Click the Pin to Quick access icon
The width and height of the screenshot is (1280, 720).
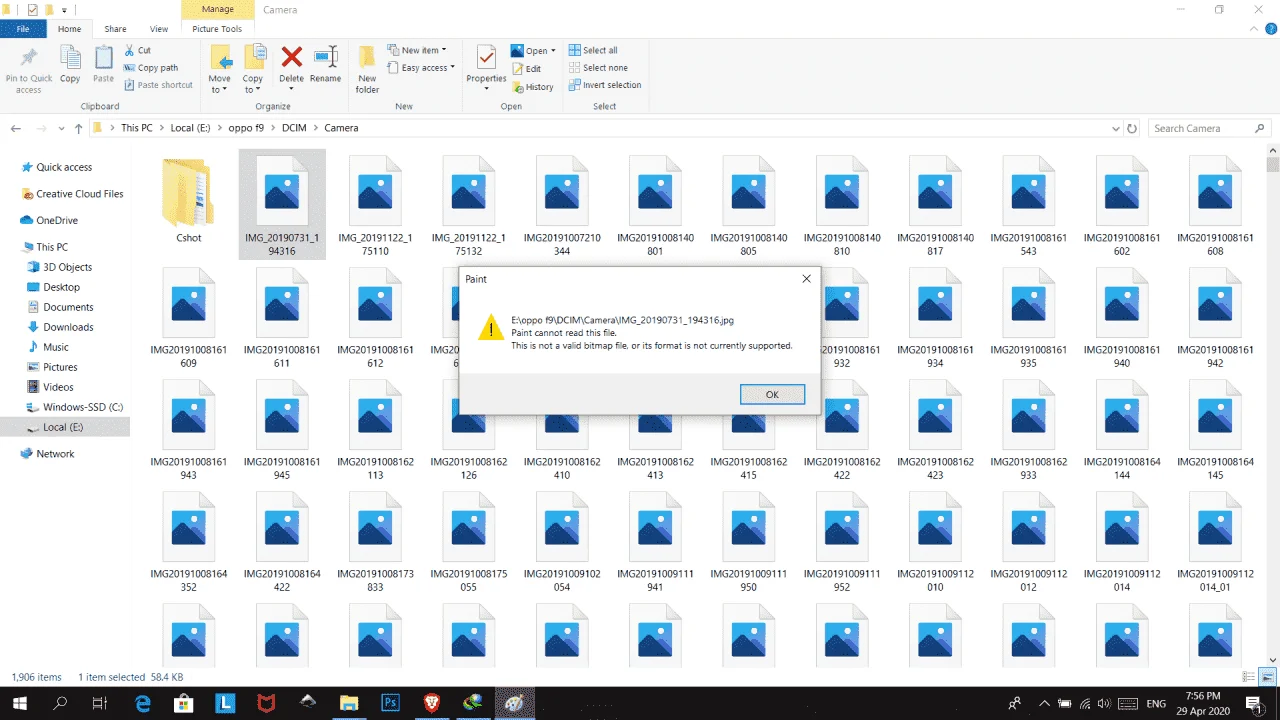pos(29,58)
